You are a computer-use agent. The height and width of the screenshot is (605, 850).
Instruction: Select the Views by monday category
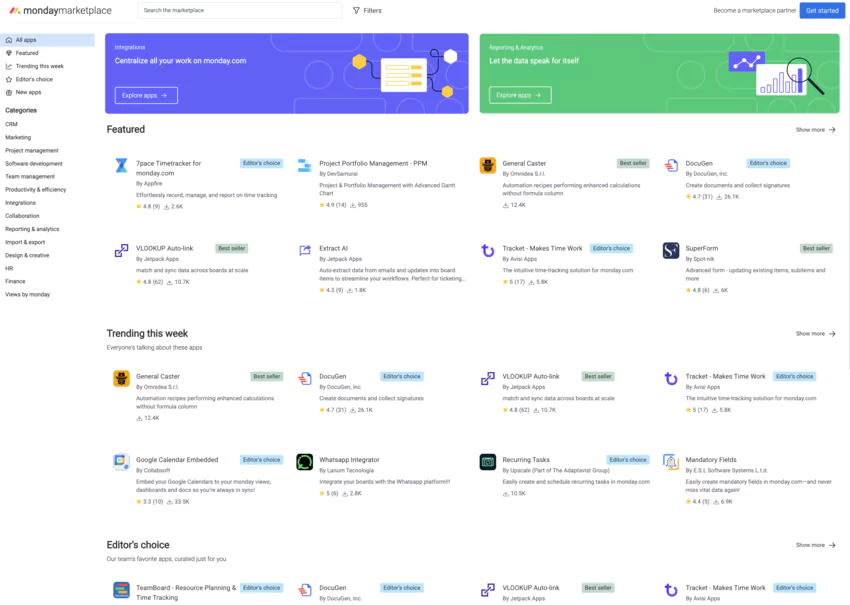(27, 294)
